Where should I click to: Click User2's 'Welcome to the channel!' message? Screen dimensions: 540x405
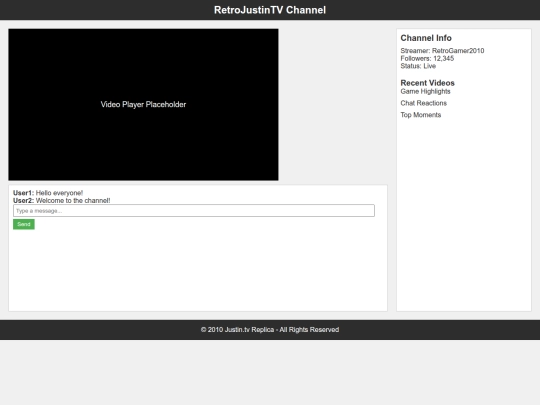coord(62,200)
